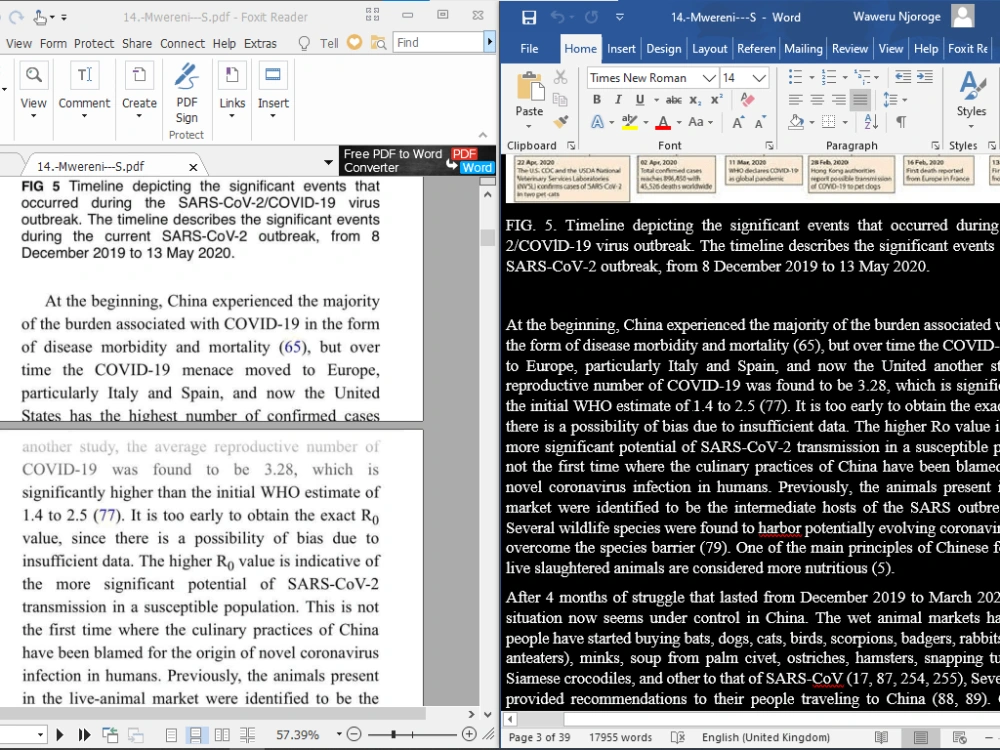
Task: Open the Word Review ribbon tab
Action: [x=849, y=48]
